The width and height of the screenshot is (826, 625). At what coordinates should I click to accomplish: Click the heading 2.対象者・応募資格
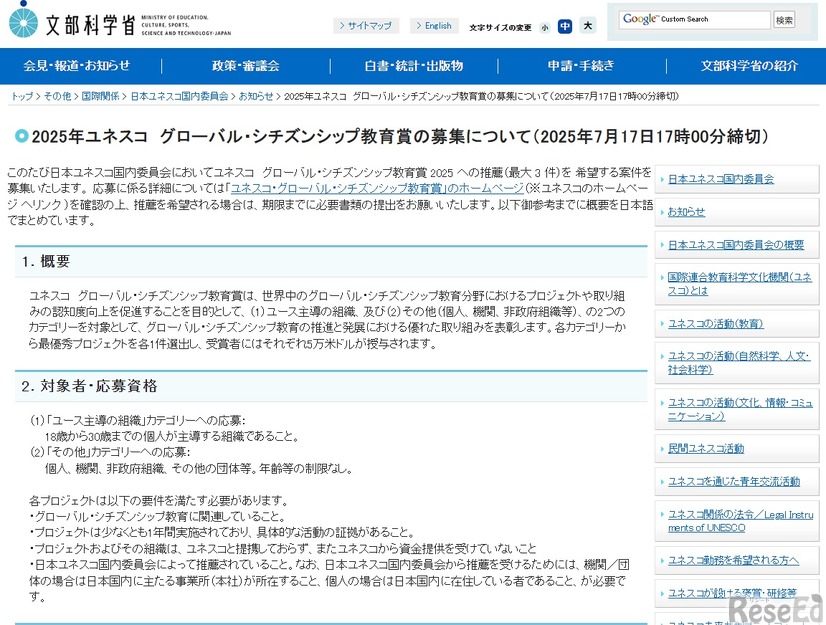point(90,386)
